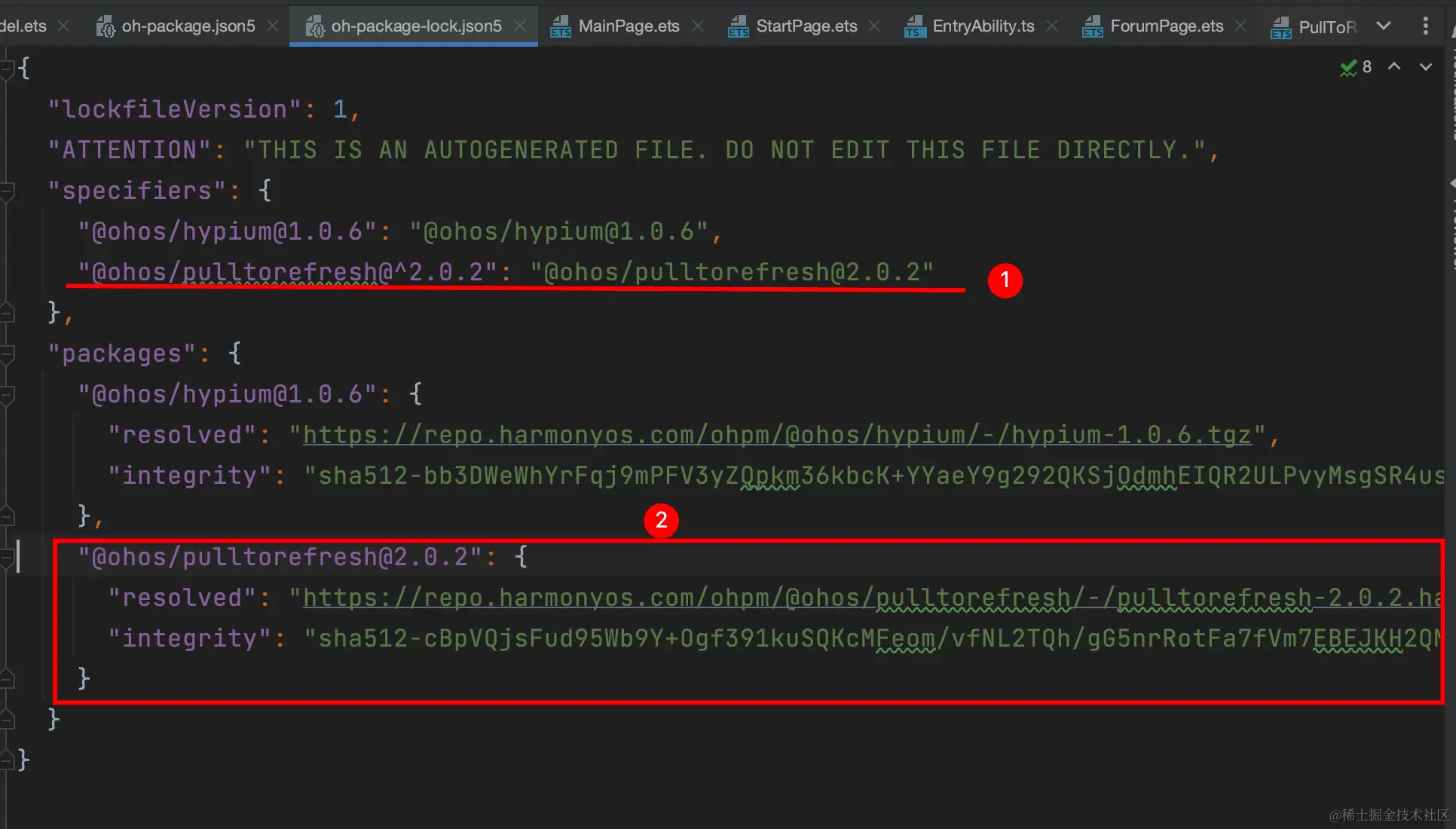Click the ETS file icon on ForumPage tab
The height and width of the screenshot is (829, 1456).
click(x=1093, y=27)
